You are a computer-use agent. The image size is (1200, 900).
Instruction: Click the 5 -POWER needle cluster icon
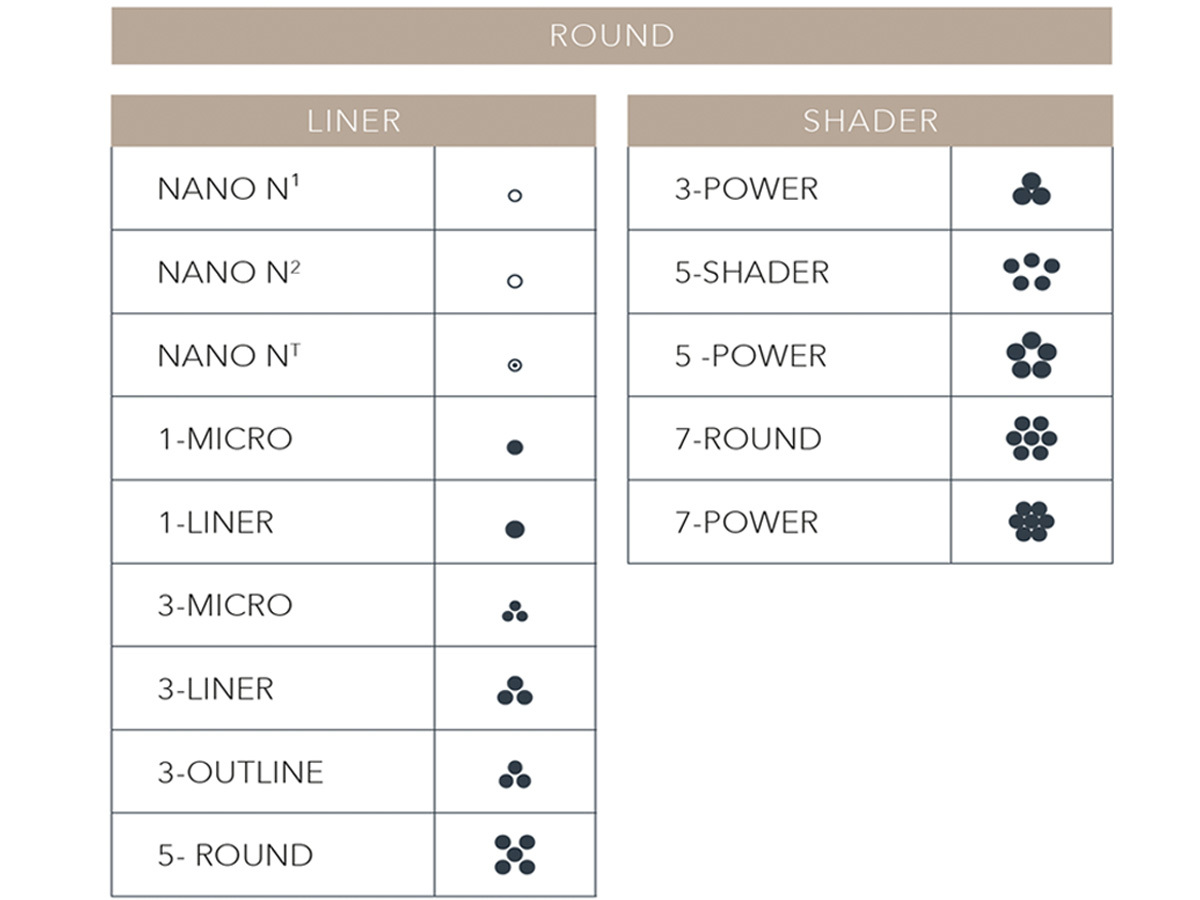(1031, 356)
